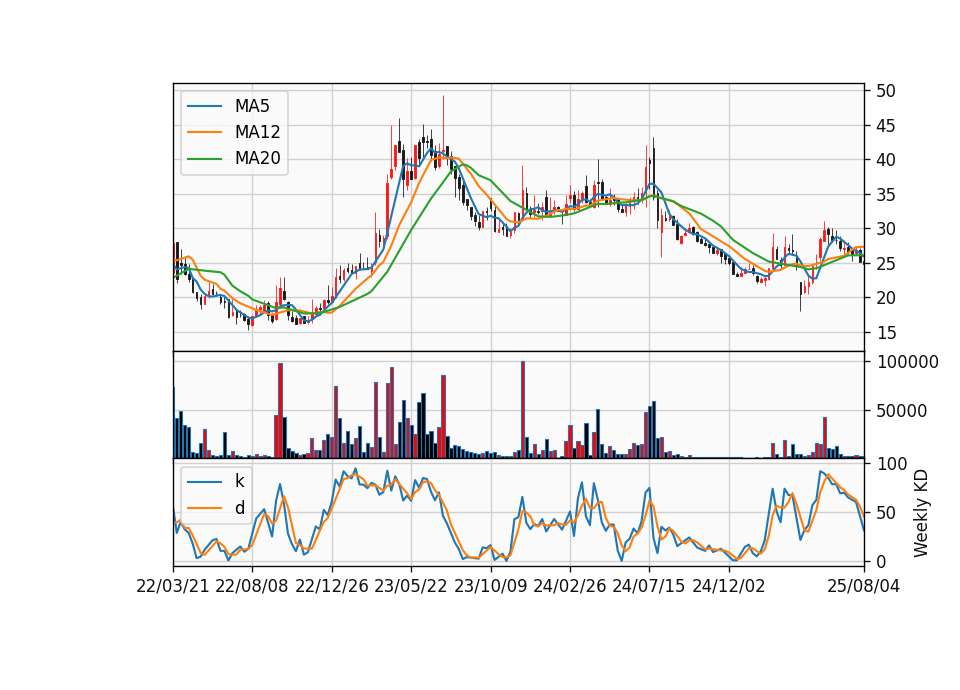Click the blue MA5 legend line sample
Image resolution: width=960 pixels, height=690 pixels.
click(204, 106)
